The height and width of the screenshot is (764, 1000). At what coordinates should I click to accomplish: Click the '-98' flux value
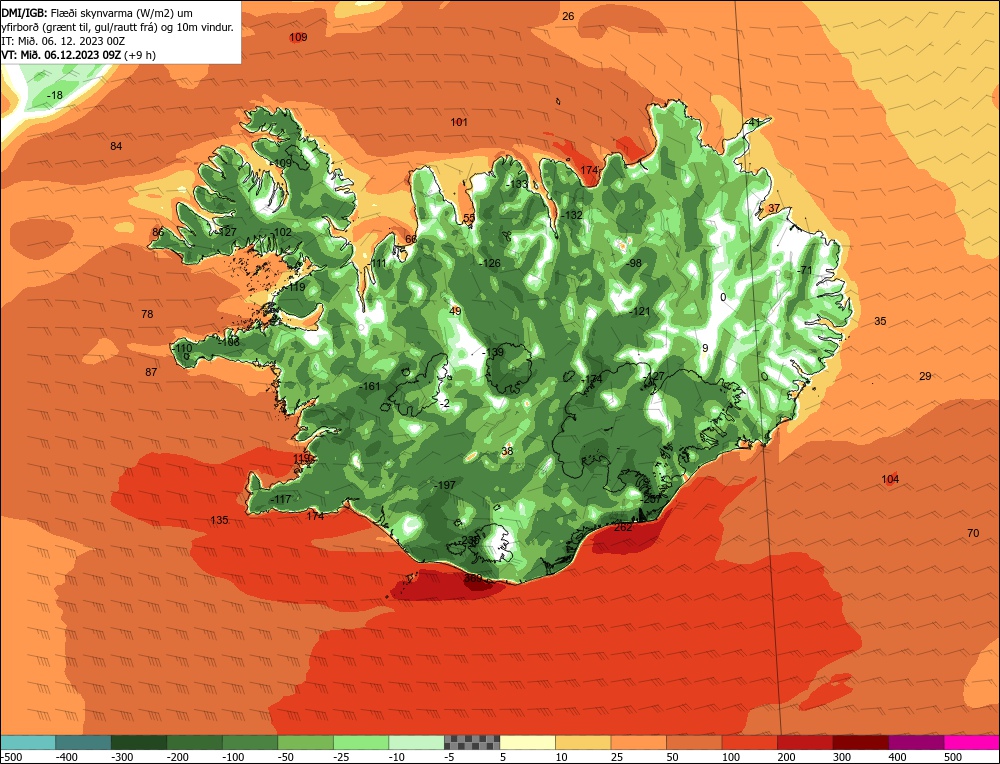tap(633, 263)
